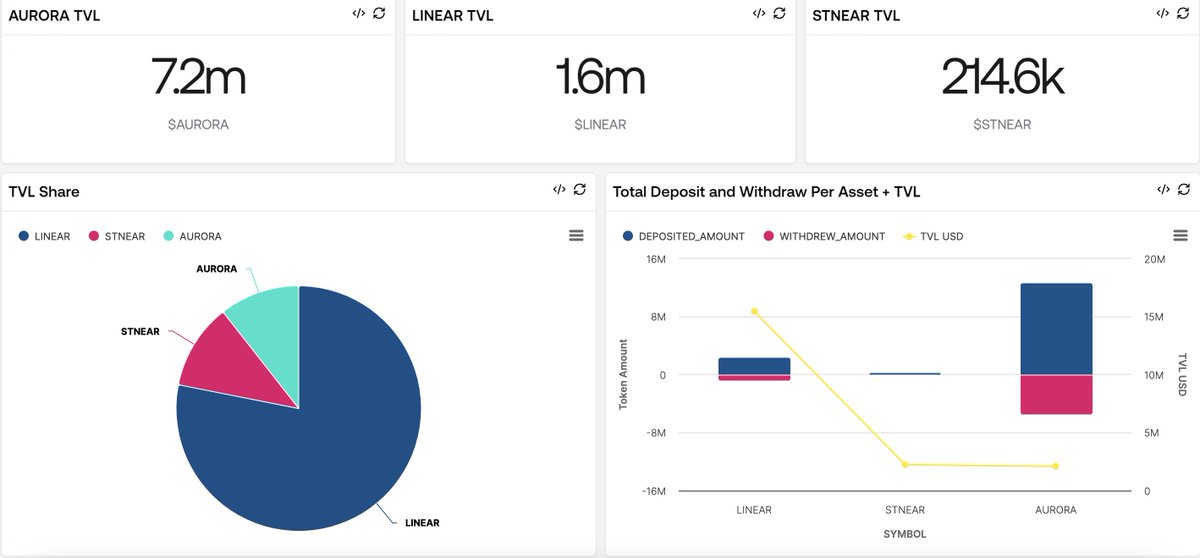
Task: Click the TVL USD point above AURORA
Action: point(1056,466)
